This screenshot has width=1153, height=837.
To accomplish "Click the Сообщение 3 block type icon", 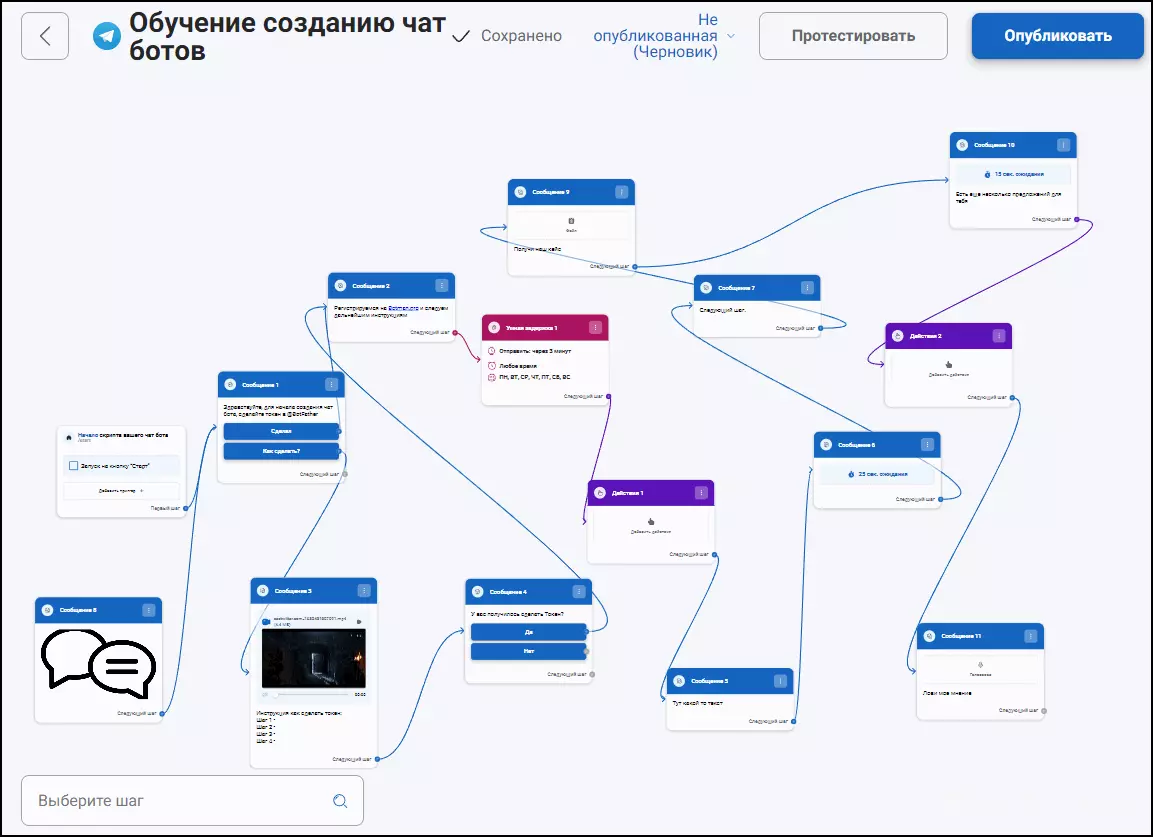I will (263, 591).
